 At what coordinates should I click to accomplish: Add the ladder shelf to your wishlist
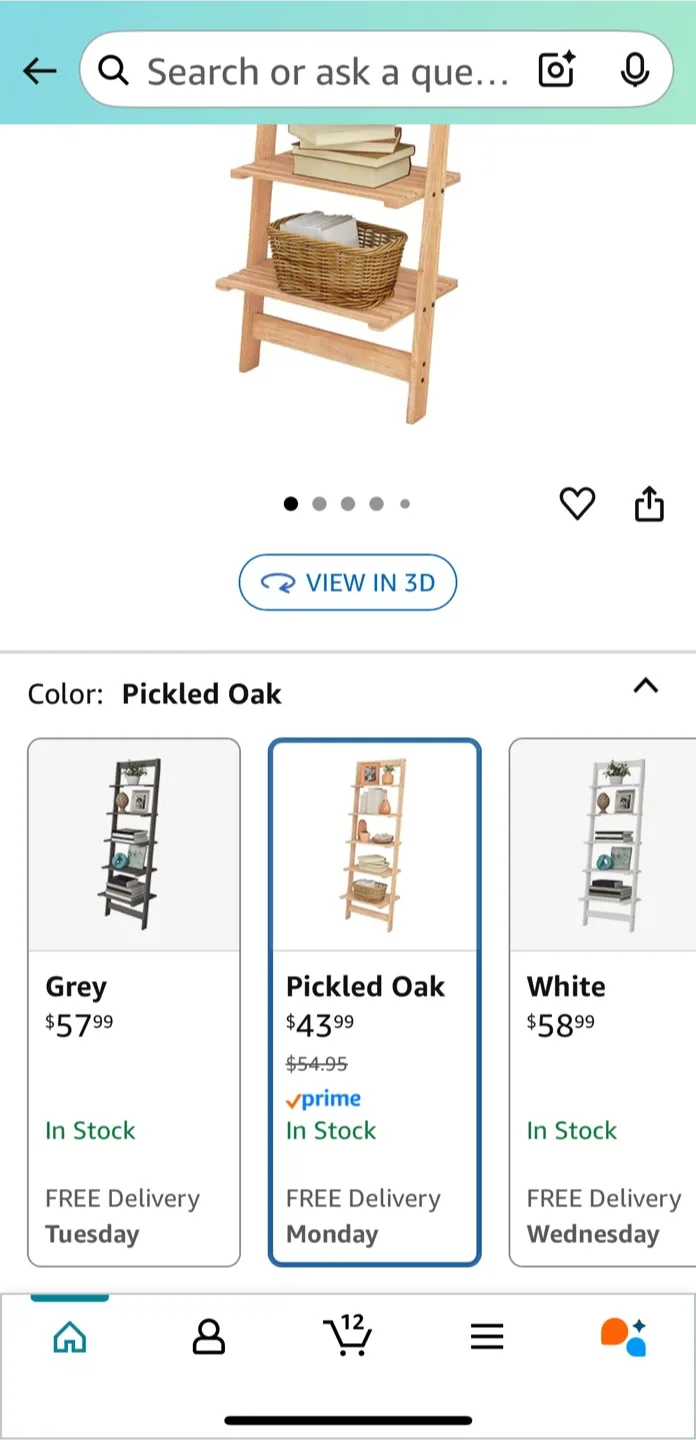pos(577,504)
